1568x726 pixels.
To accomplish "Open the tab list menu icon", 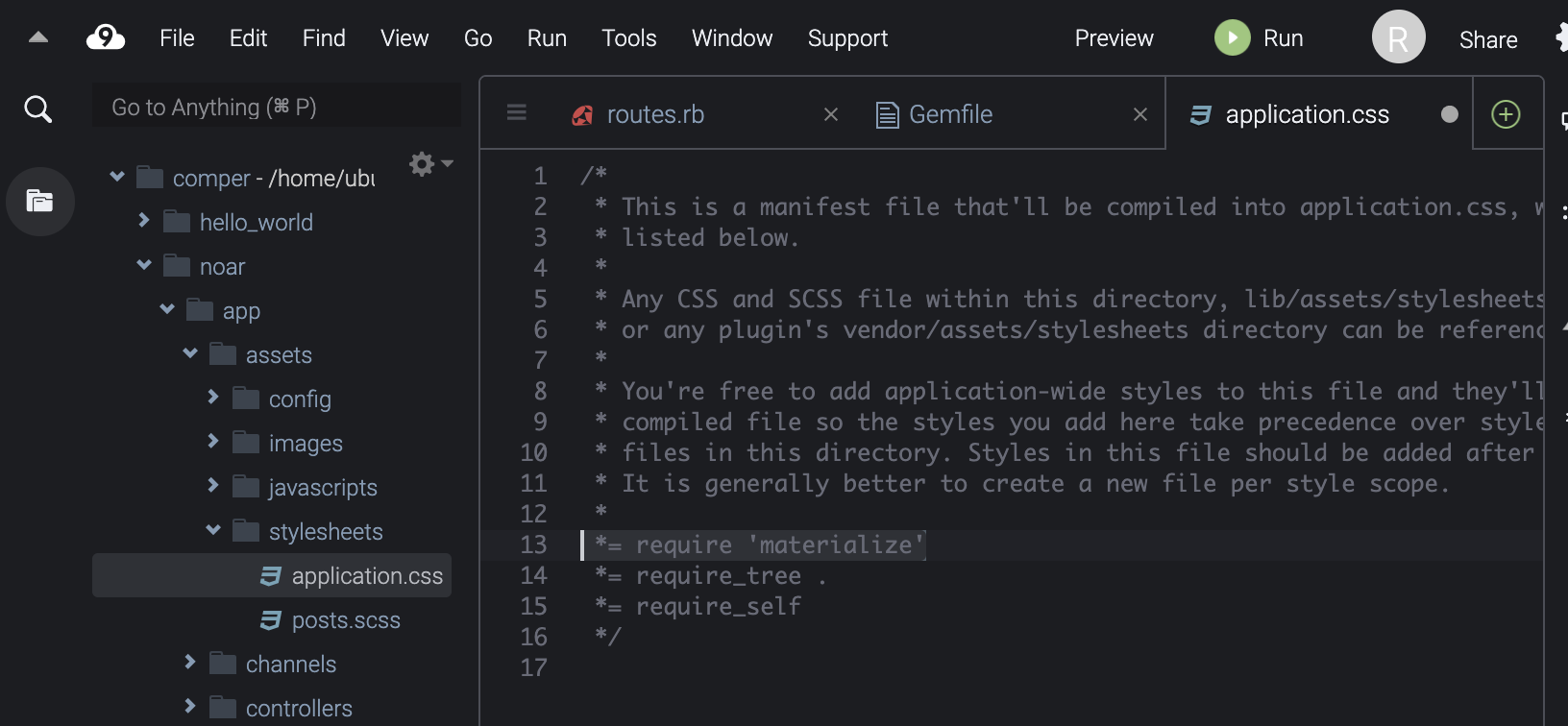I will (x=516, y=113).
